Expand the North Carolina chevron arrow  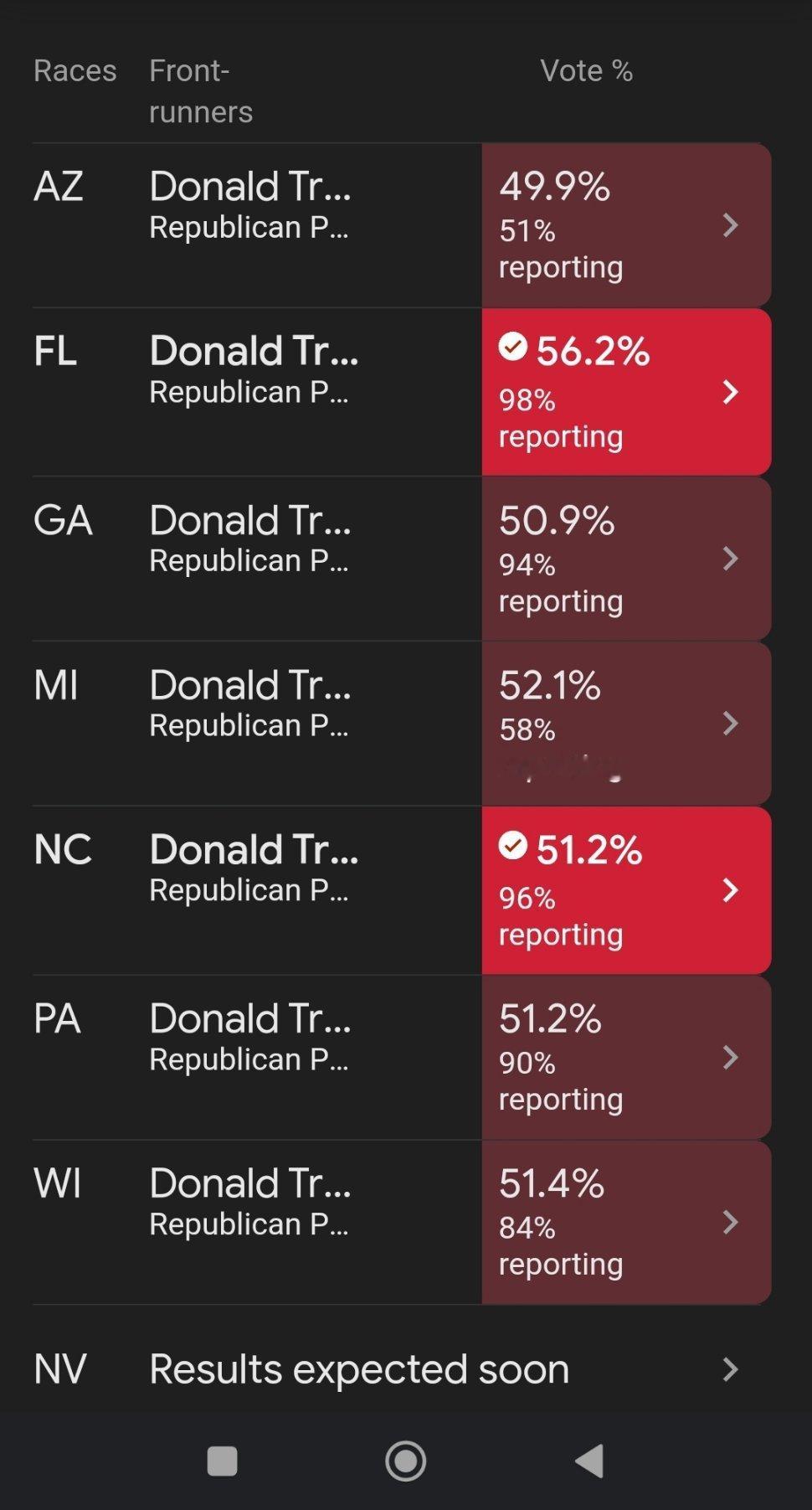730,890
